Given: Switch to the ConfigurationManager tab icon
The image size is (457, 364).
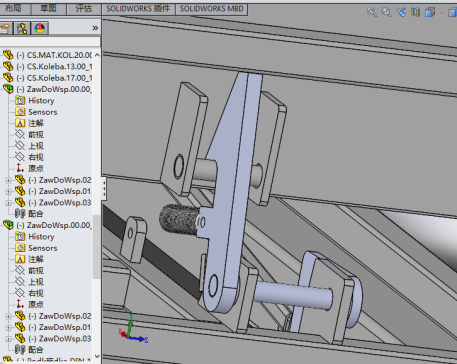Looking at the screenshot, I should point(22,28).
